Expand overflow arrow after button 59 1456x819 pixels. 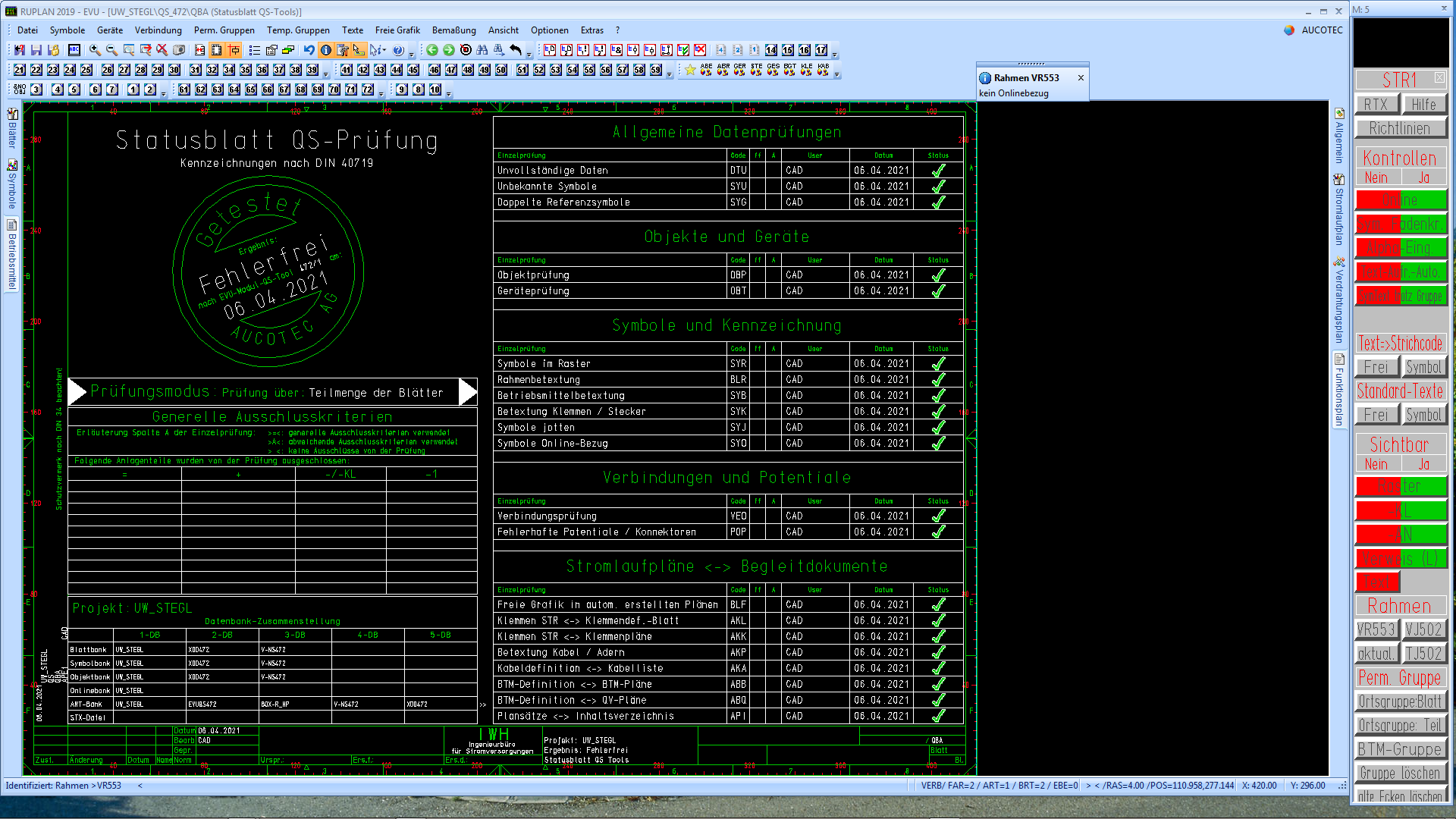(x=669, y=74)
